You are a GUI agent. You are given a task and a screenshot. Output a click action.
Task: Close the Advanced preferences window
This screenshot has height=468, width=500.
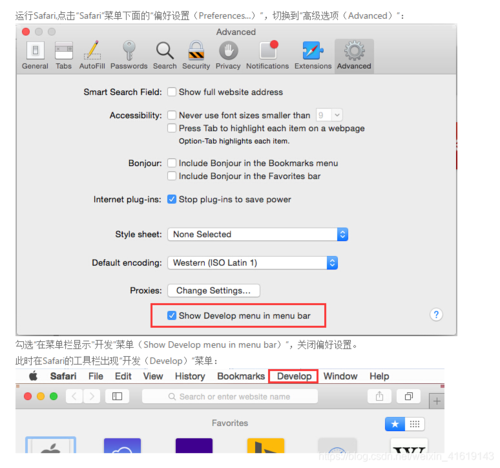pos(26,32)
